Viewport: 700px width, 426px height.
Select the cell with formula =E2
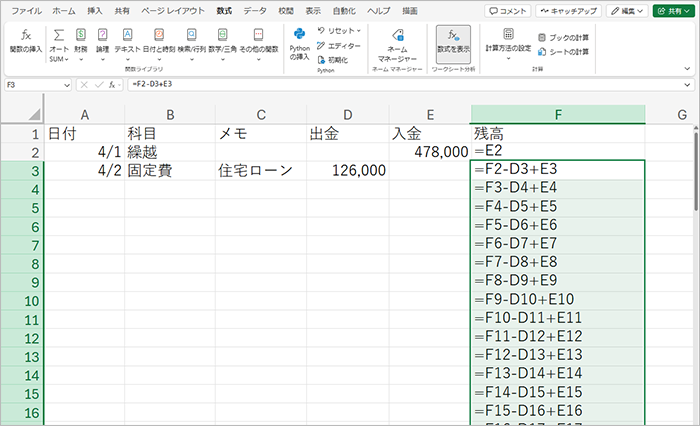(x=558, y=152)
